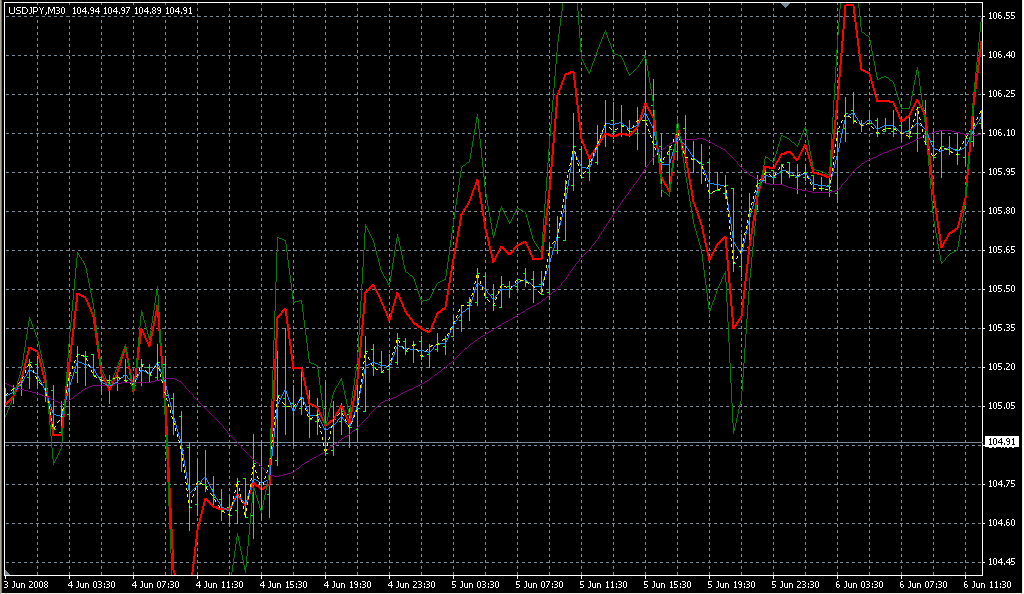Click the 5 Jun 19:30 time label
This screenshot has height=594, width=1024.
[x=731, y=584]
